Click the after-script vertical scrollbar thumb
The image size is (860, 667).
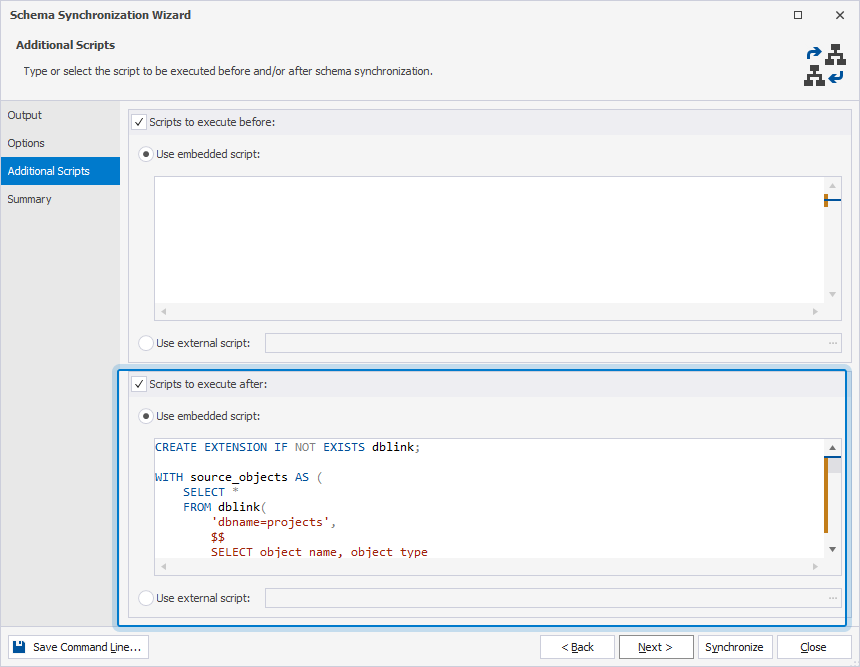(x=834, y=466)
